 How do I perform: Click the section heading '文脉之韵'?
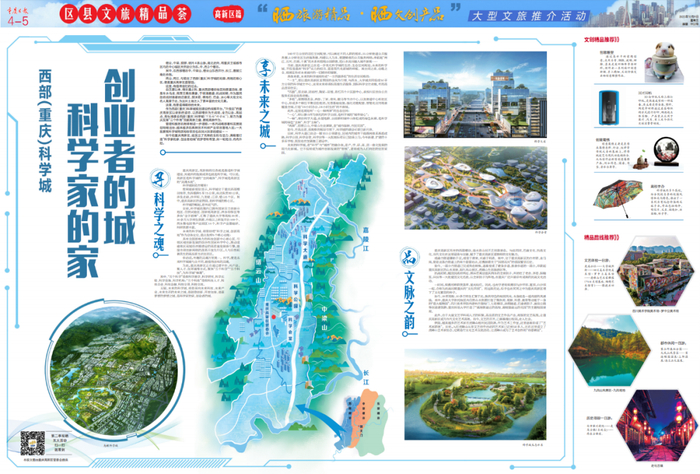(x=409, y=299)
